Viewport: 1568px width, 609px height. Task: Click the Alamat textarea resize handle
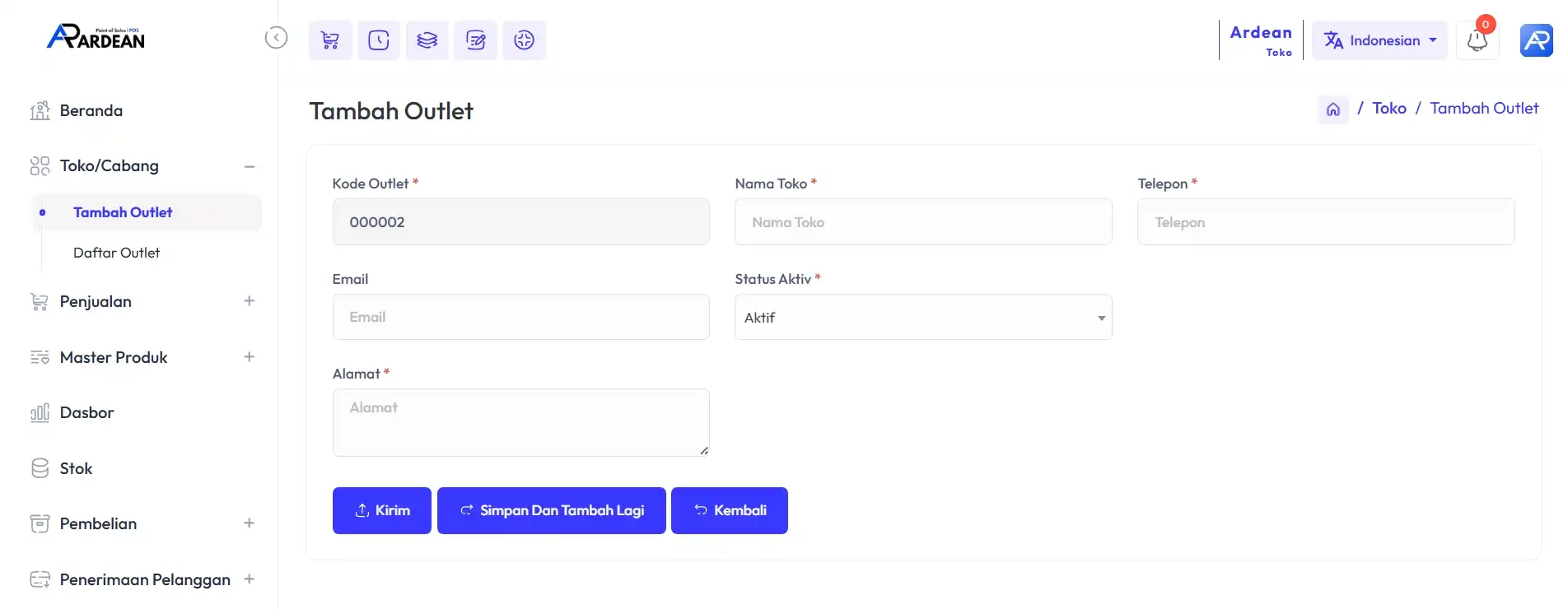704,451
